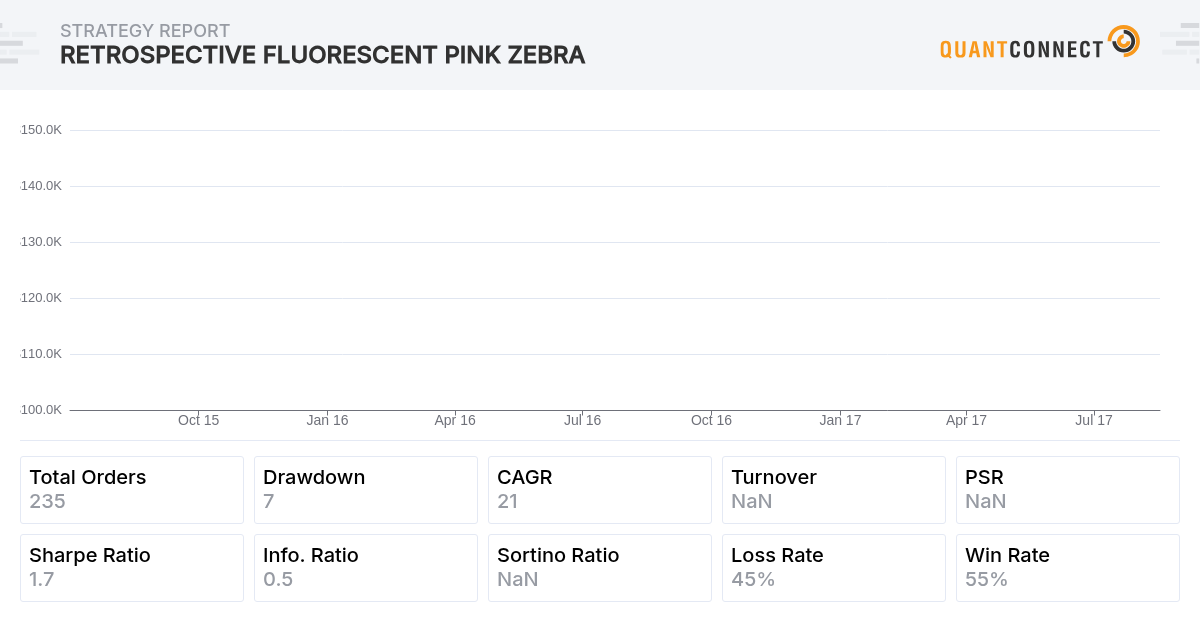Image resolution: width=1200 pixels, height=632 pixels.
Task: Click the Turnover stat card
Action: tap(834, 490)
